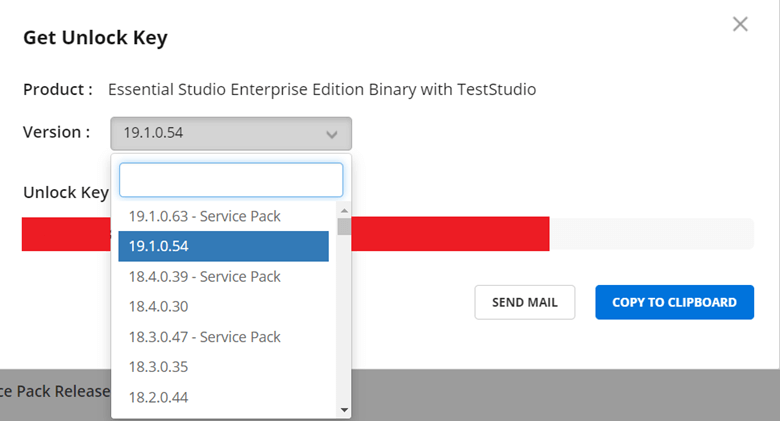
Task: Choose version 18.3.0.47 - Service Pack
Action: 205,337
